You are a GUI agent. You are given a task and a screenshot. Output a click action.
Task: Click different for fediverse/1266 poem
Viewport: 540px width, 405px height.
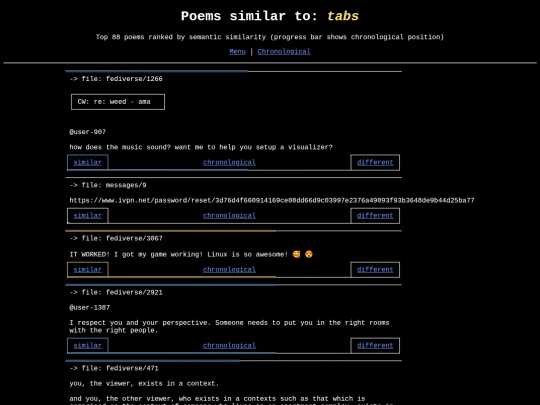[x=375, y=163]
